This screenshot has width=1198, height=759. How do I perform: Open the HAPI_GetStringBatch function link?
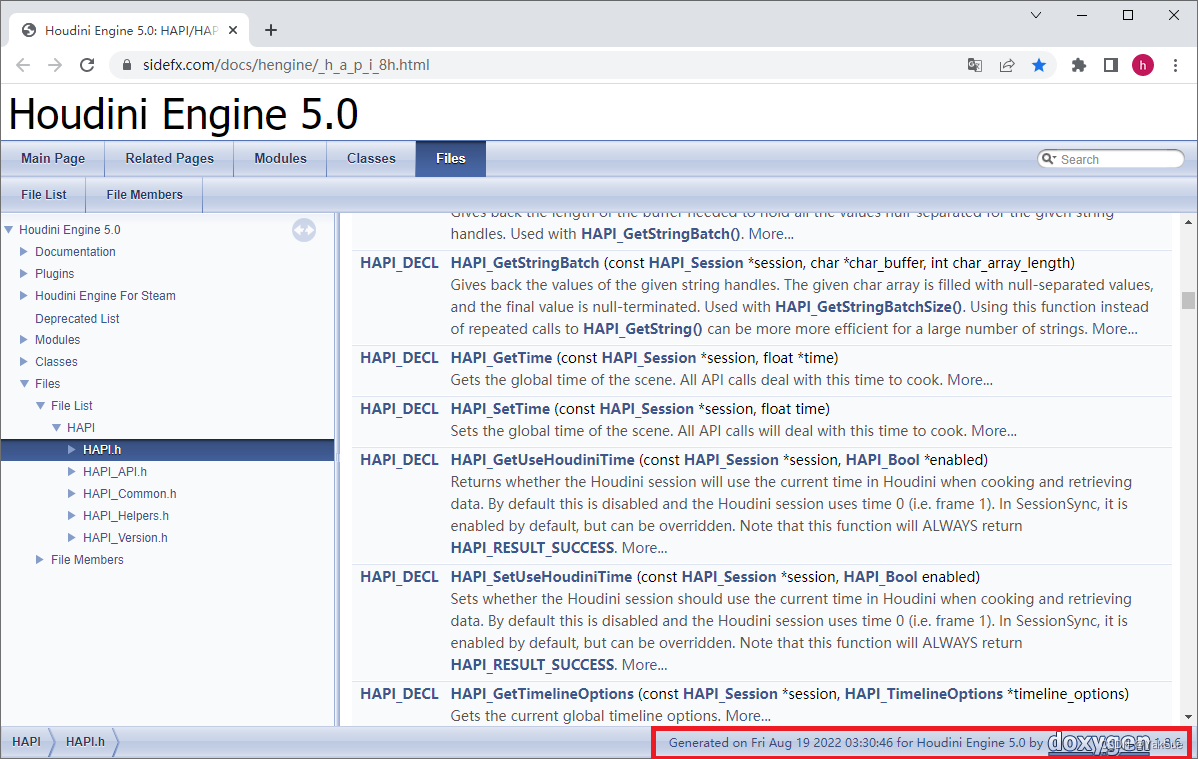pos(525,263)
